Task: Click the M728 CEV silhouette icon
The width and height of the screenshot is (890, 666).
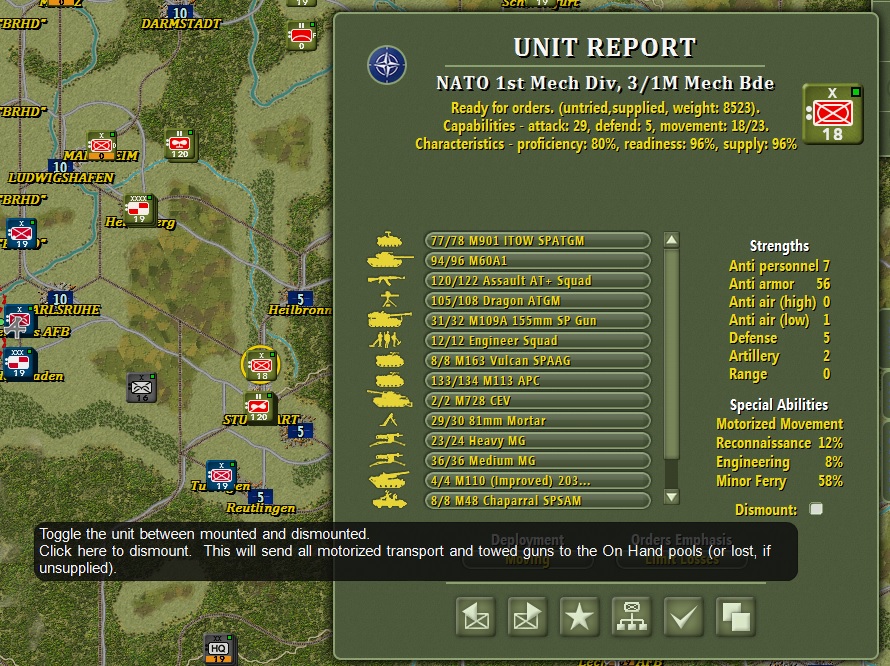Action: [x=389, y=400]
